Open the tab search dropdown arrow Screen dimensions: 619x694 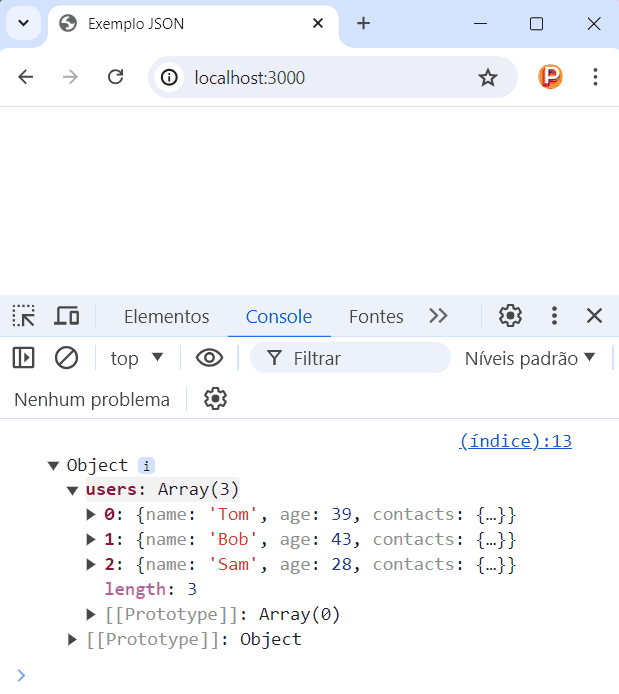click(x=23, y=23)
